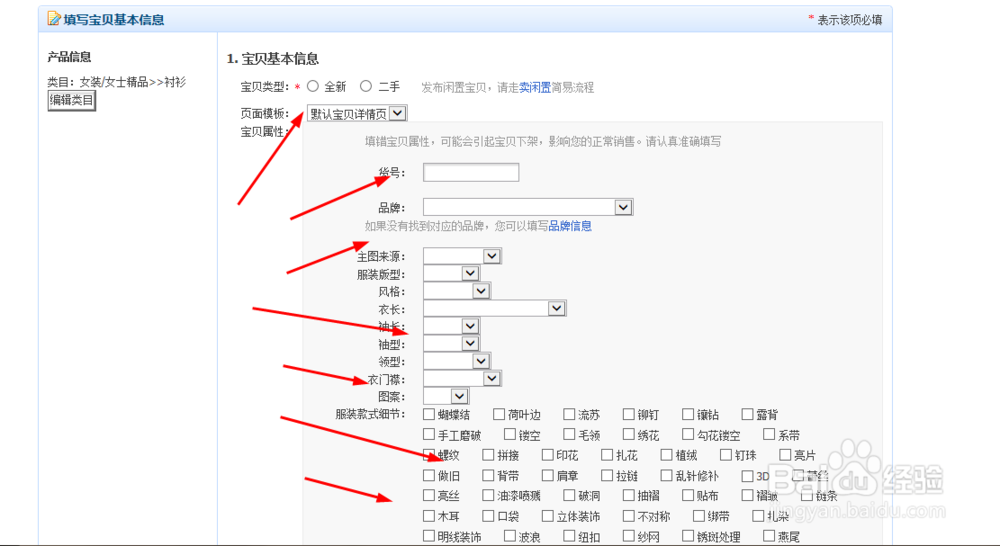Viewport: 1000px width, 546px height.
Task: Check the 荷叶边 checkbox
Action: [499, 414]
